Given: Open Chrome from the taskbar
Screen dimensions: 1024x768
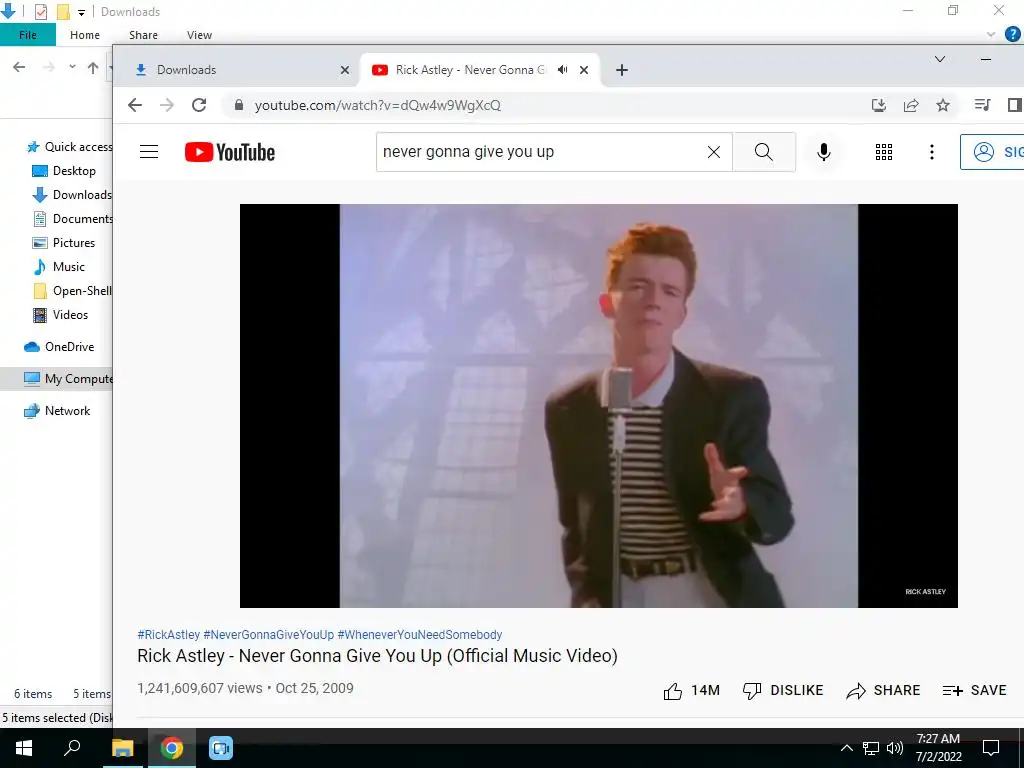Looking at the screenshot, I should click(172, 748).
